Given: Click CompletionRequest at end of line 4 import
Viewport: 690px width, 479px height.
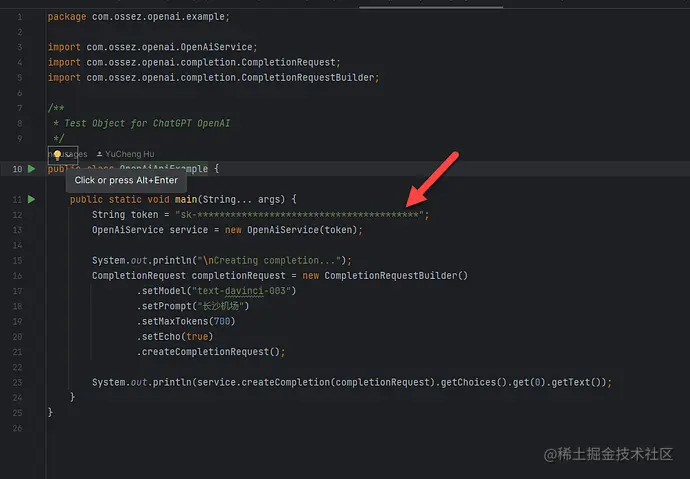Looking at the screenshot, I should (x=288, y=62).
